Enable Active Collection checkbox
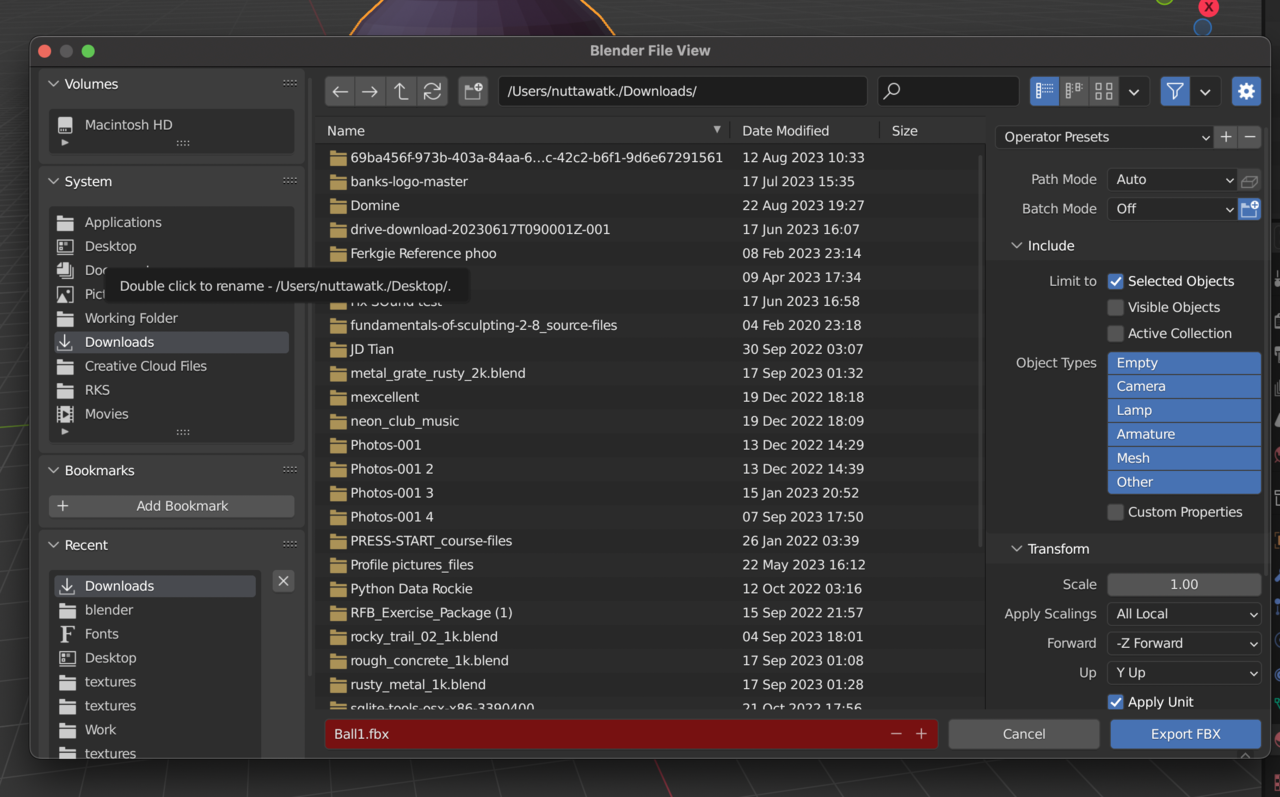1280x797 pixels. tap(1116, 333)
